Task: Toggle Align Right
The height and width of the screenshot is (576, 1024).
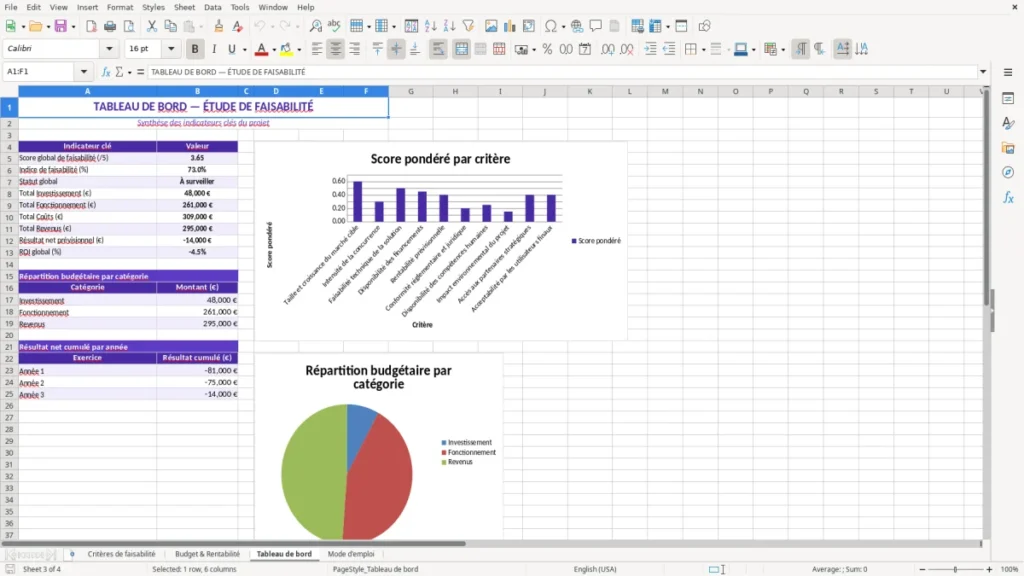Action: pos(355,49)
